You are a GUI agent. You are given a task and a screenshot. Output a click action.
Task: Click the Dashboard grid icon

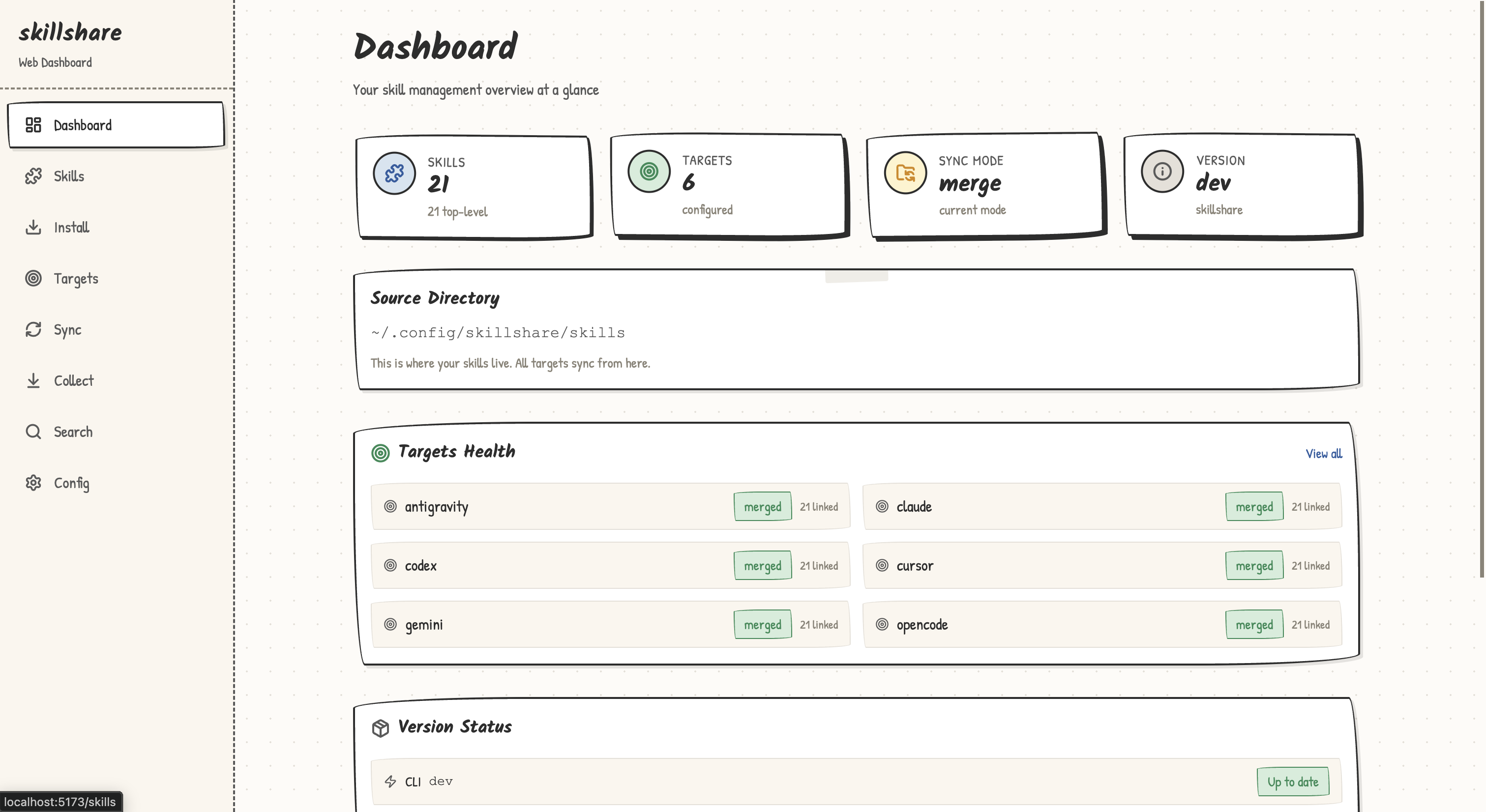point(33,124)
